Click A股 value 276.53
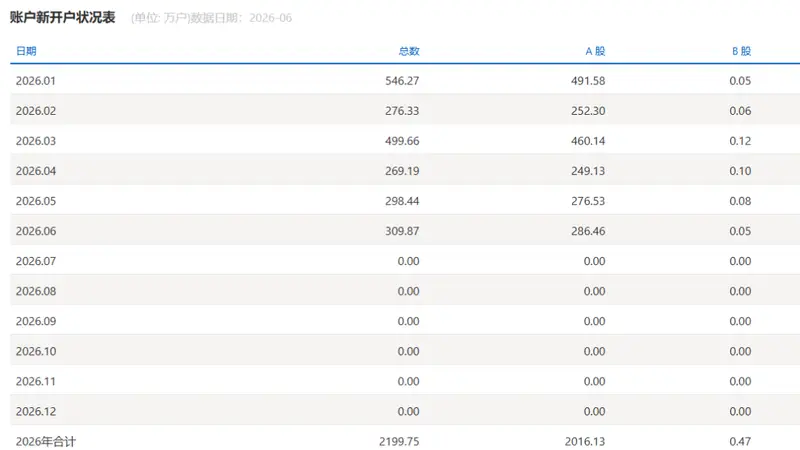800x450 pixels. [588, 201]
